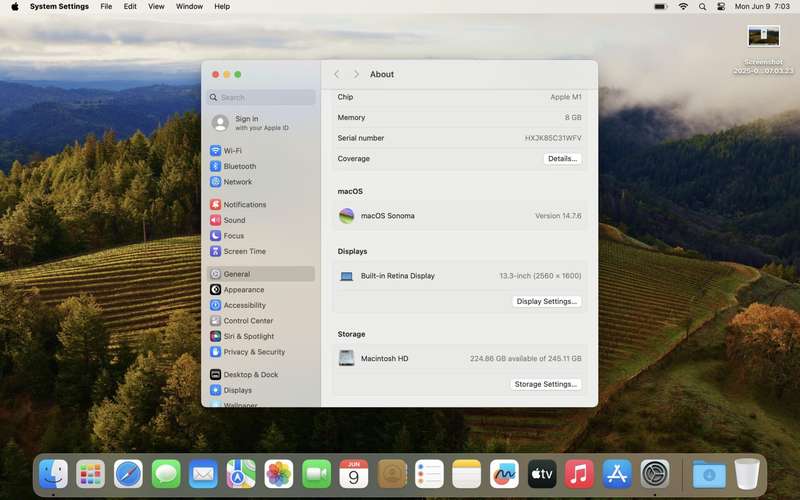Open Wi-Fi settings in sidebar
800x500 pixels.
point(261,151)
